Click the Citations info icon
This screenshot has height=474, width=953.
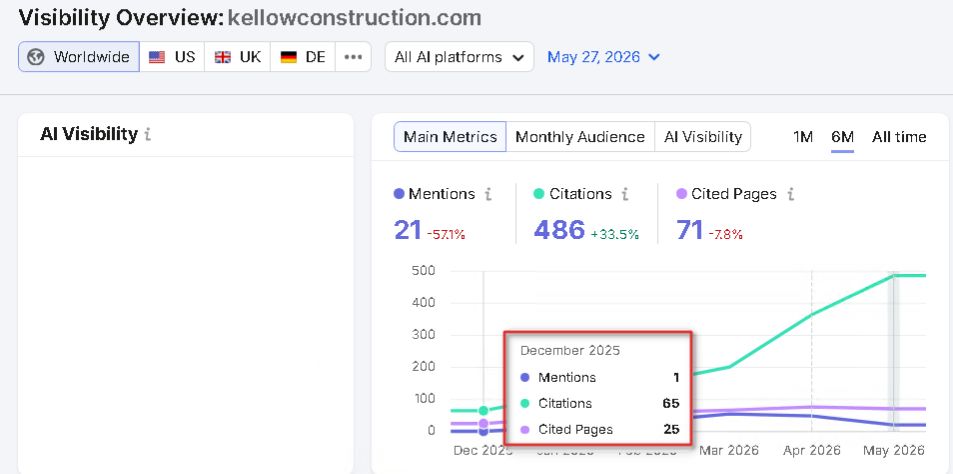625,194
